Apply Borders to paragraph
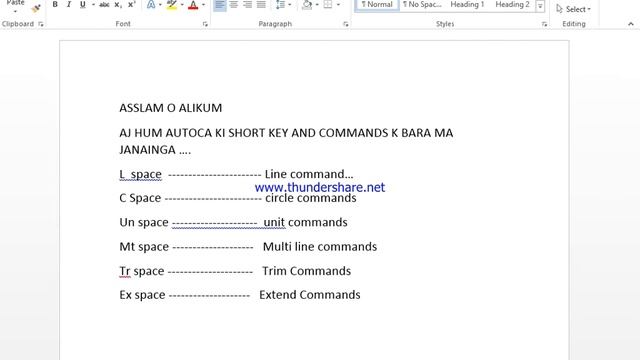 tap(328, 4)
